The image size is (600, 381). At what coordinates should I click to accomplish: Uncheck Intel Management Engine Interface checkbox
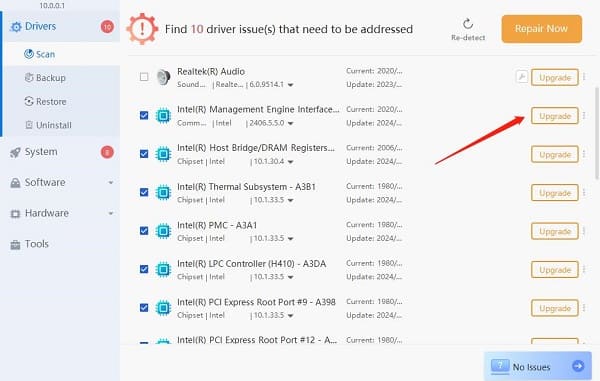tap(144, 116)
